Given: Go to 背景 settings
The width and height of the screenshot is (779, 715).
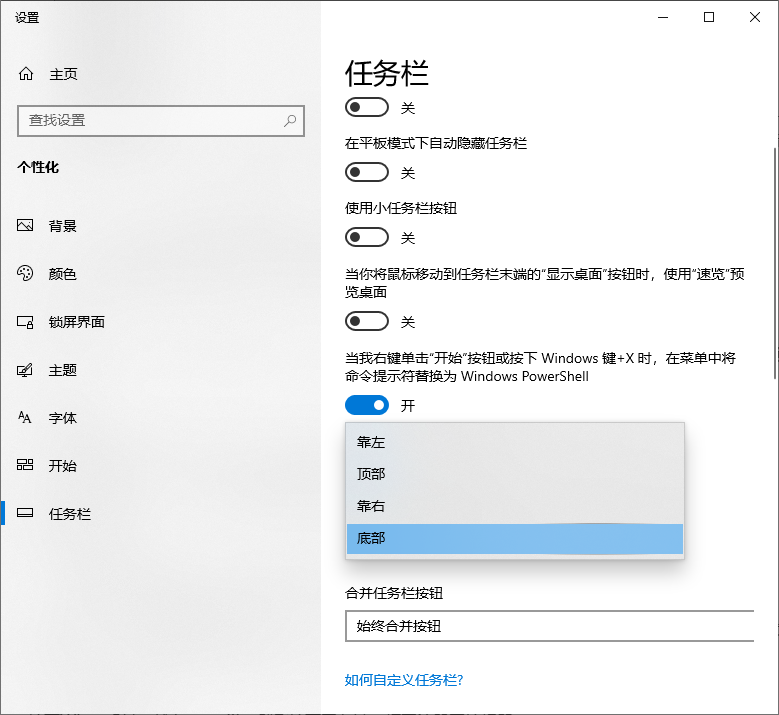Looking at the screenshot, I should click(63, 226).
